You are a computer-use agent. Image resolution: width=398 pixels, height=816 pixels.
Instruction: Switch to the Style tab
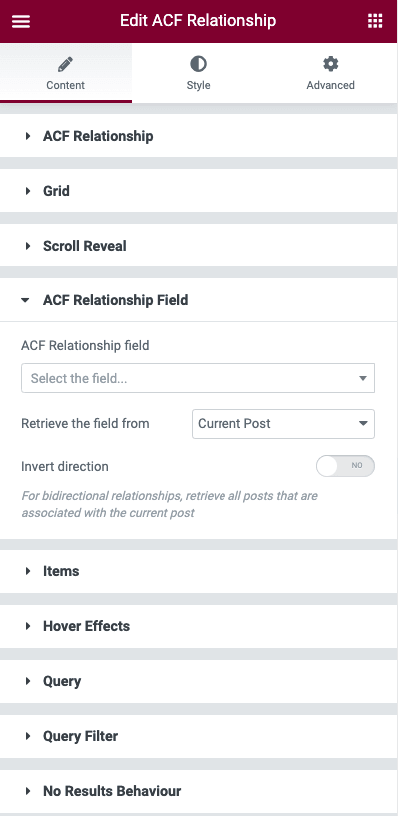tap(198, 73)
